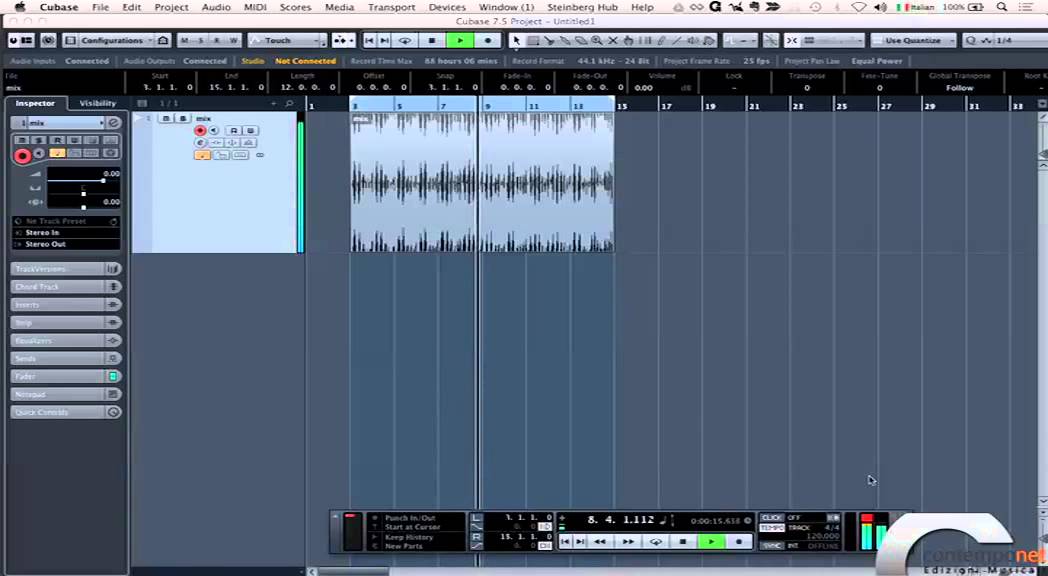Select the Draw pencil tool
1048x576 pixels.
pos(661,41)
